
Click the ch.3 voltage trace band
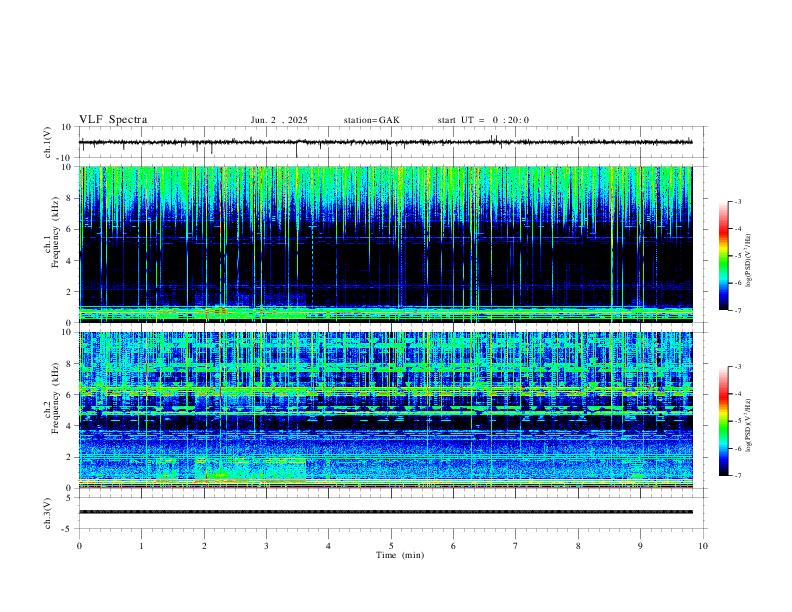(385, 512)
